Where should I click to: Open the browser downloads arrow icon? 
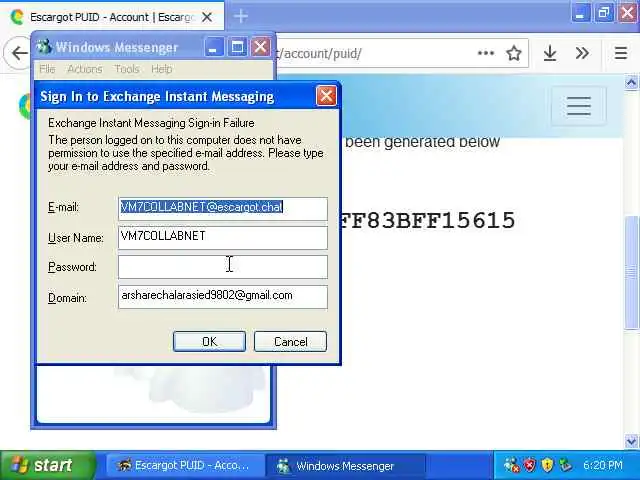pos(550,53)
